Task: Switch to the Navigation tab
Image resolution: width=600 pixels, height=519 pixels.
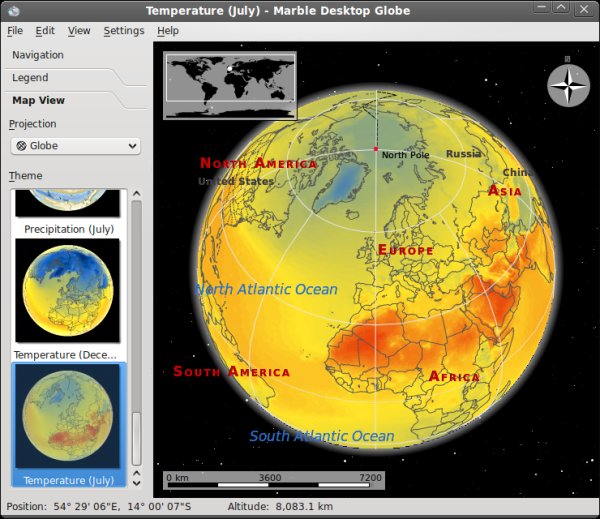Action: coord(38,55)
